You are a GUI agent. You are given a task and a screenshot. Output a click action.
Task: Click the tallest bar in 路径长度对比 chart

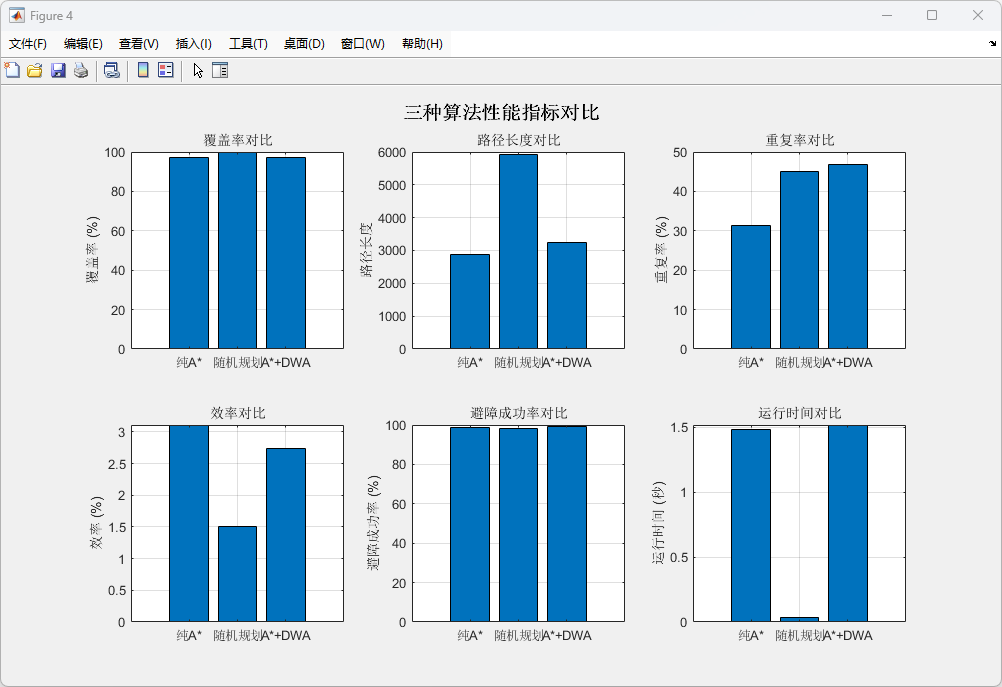point(518,250)
